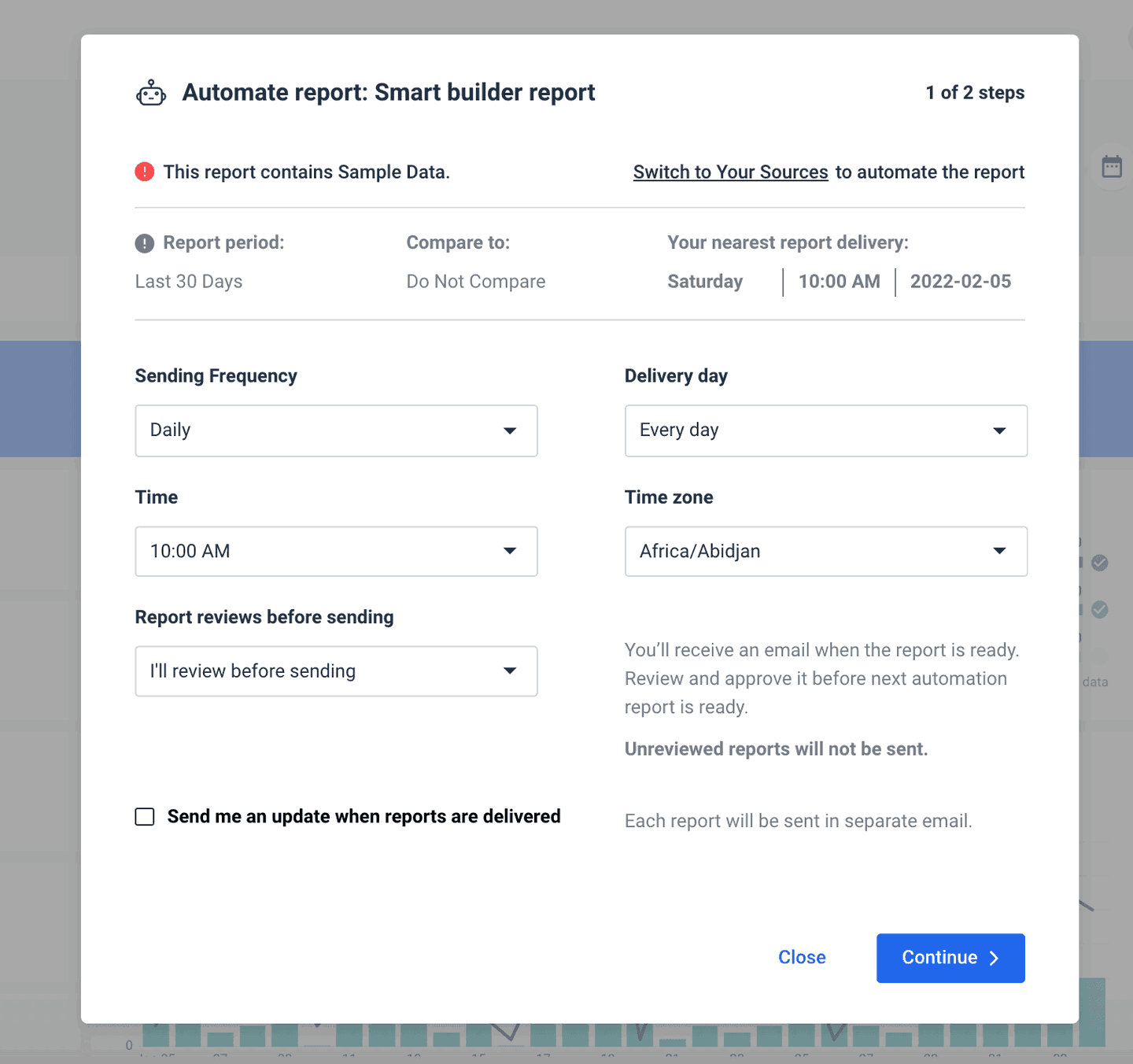Click the info icon next to Report period
This screenshot has width=1133, height=1064.
144,243
